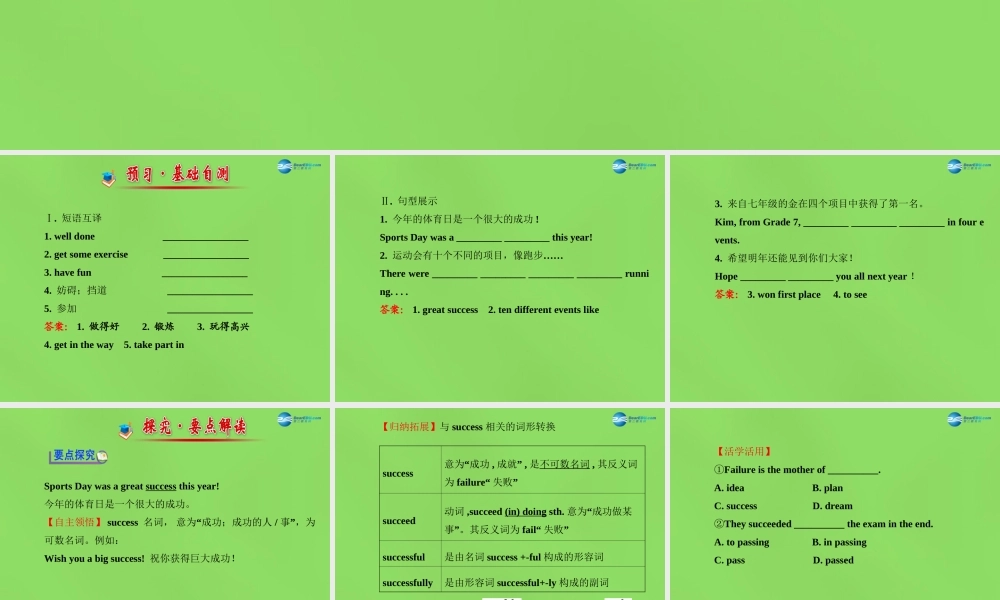Click the green gradient background strip above slides
The height and width of the screenshot is (600, 1000).
pos(500,75)
